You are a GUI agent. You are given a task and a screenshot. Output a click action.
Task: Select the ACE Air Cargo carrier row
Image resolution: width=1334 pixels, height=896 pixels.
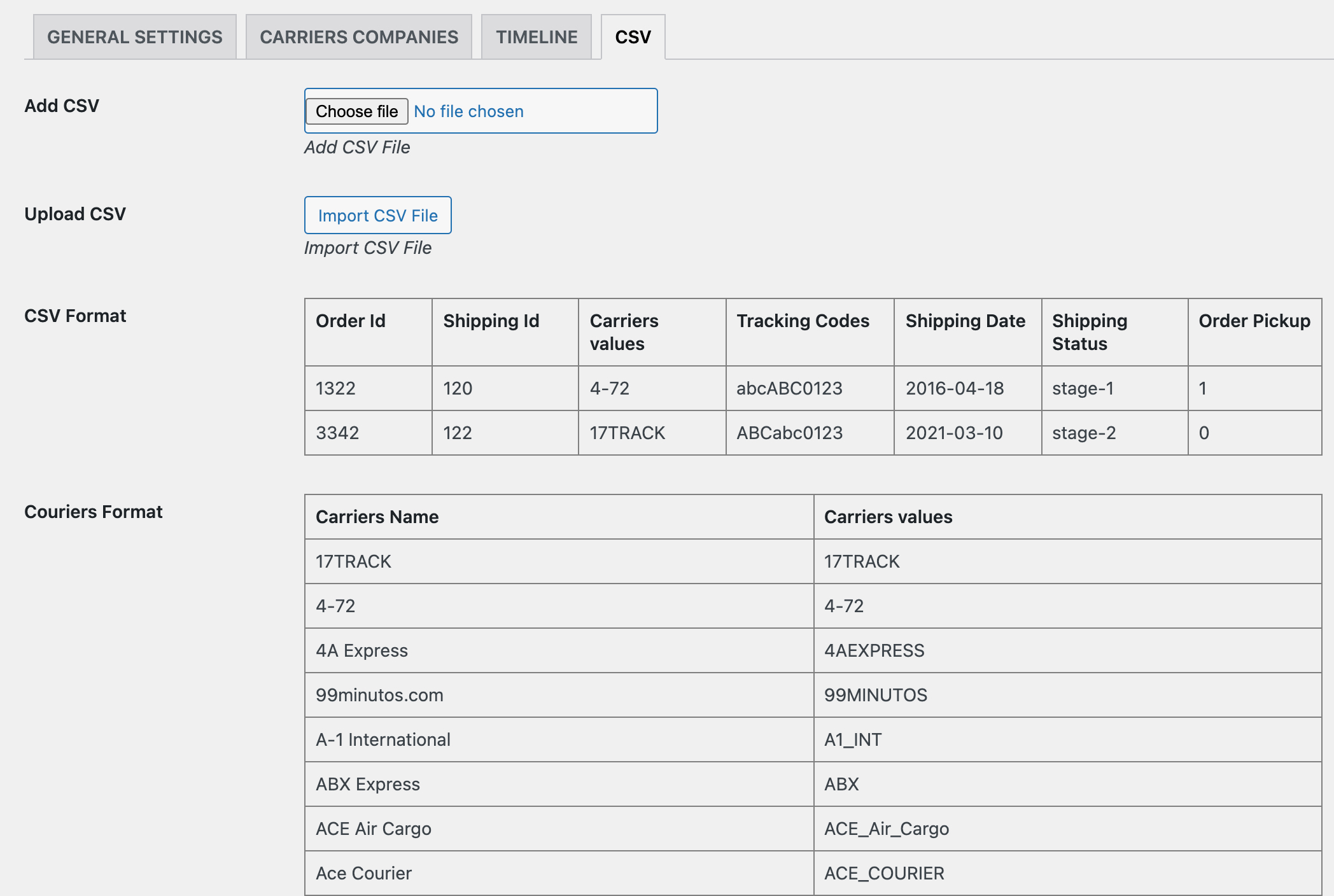point(374,829)
